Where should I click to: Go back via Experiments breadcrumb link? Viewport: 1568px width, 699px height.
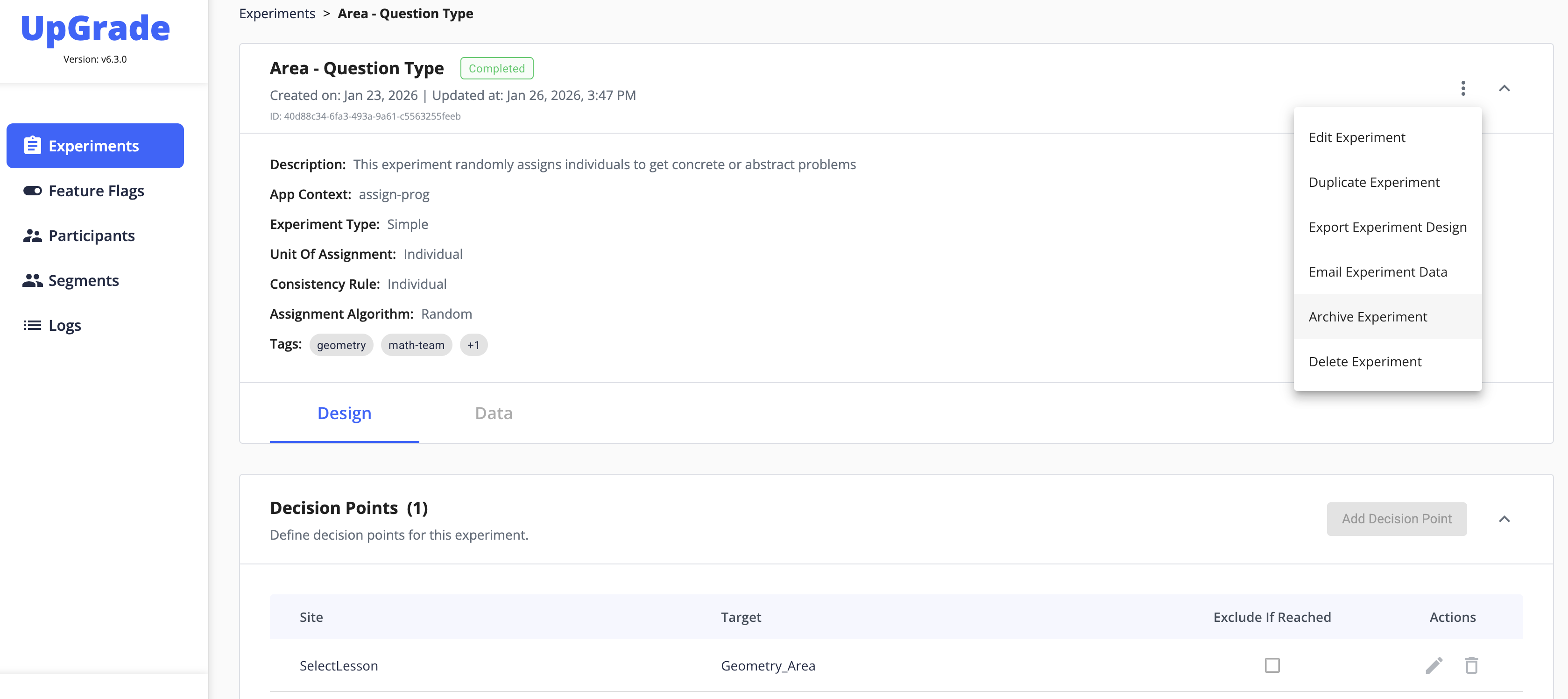point(277,14)
